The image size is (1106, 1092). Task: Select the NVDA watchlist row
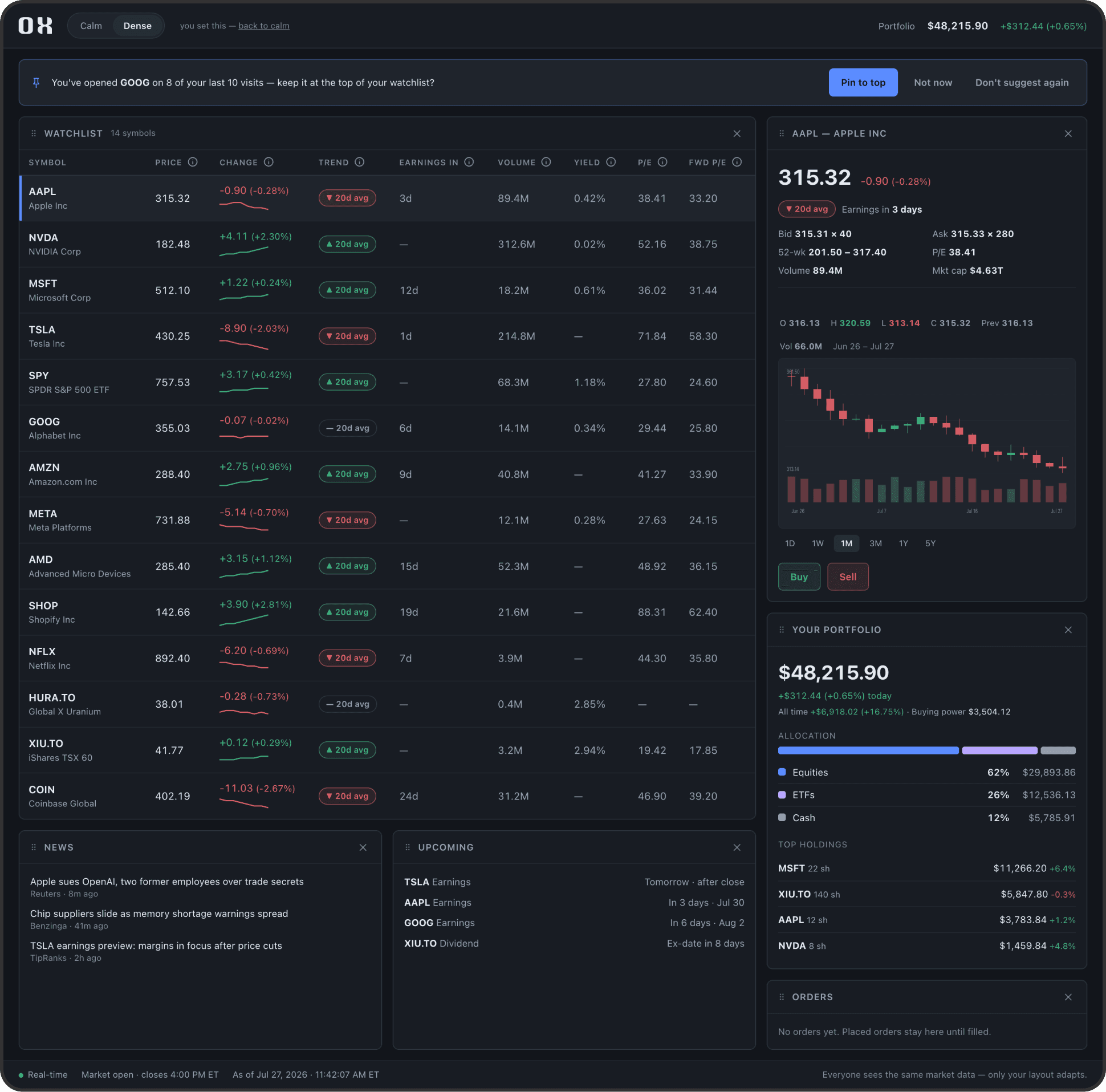pos(387,244)
